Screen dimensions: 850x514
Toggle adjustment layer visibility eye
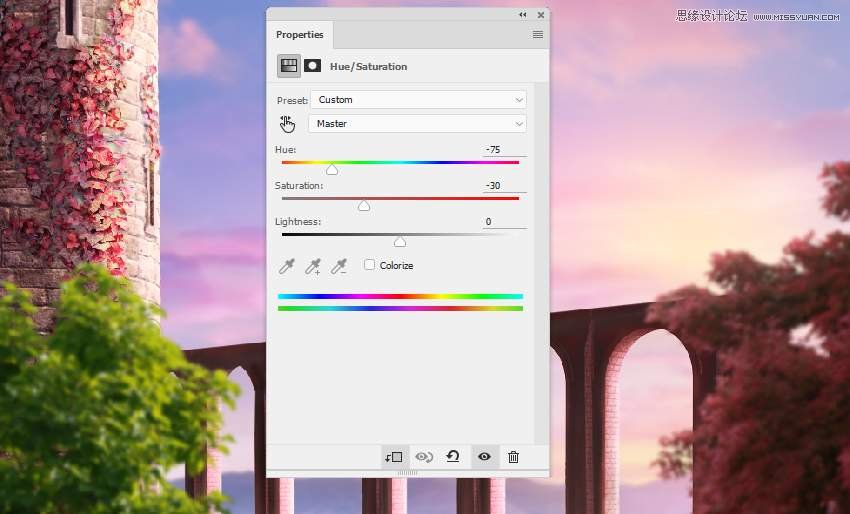484,457
